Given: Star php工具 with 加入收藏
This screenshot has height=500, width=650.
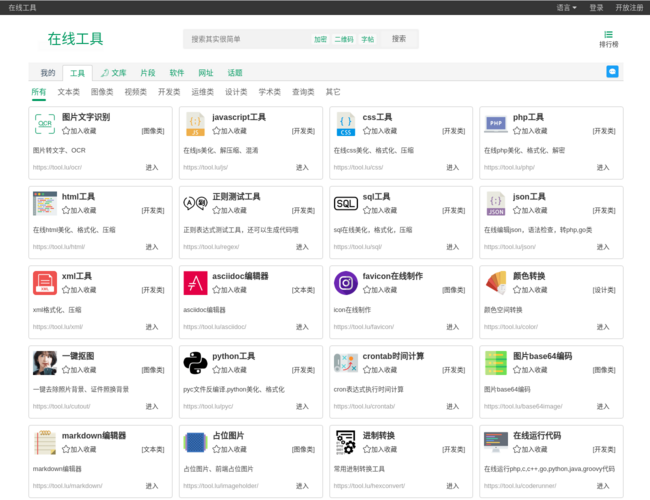Looking at the screenshot, I should 530,131.
